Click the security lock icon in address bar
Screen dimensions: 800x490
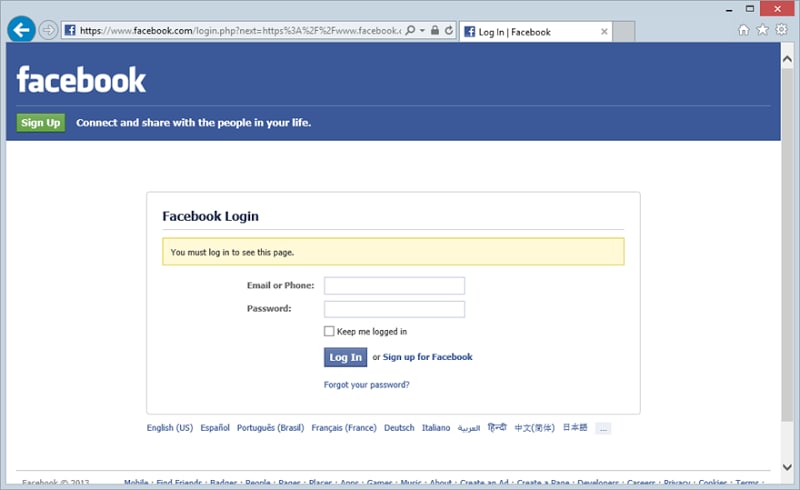tap(435, 30)
